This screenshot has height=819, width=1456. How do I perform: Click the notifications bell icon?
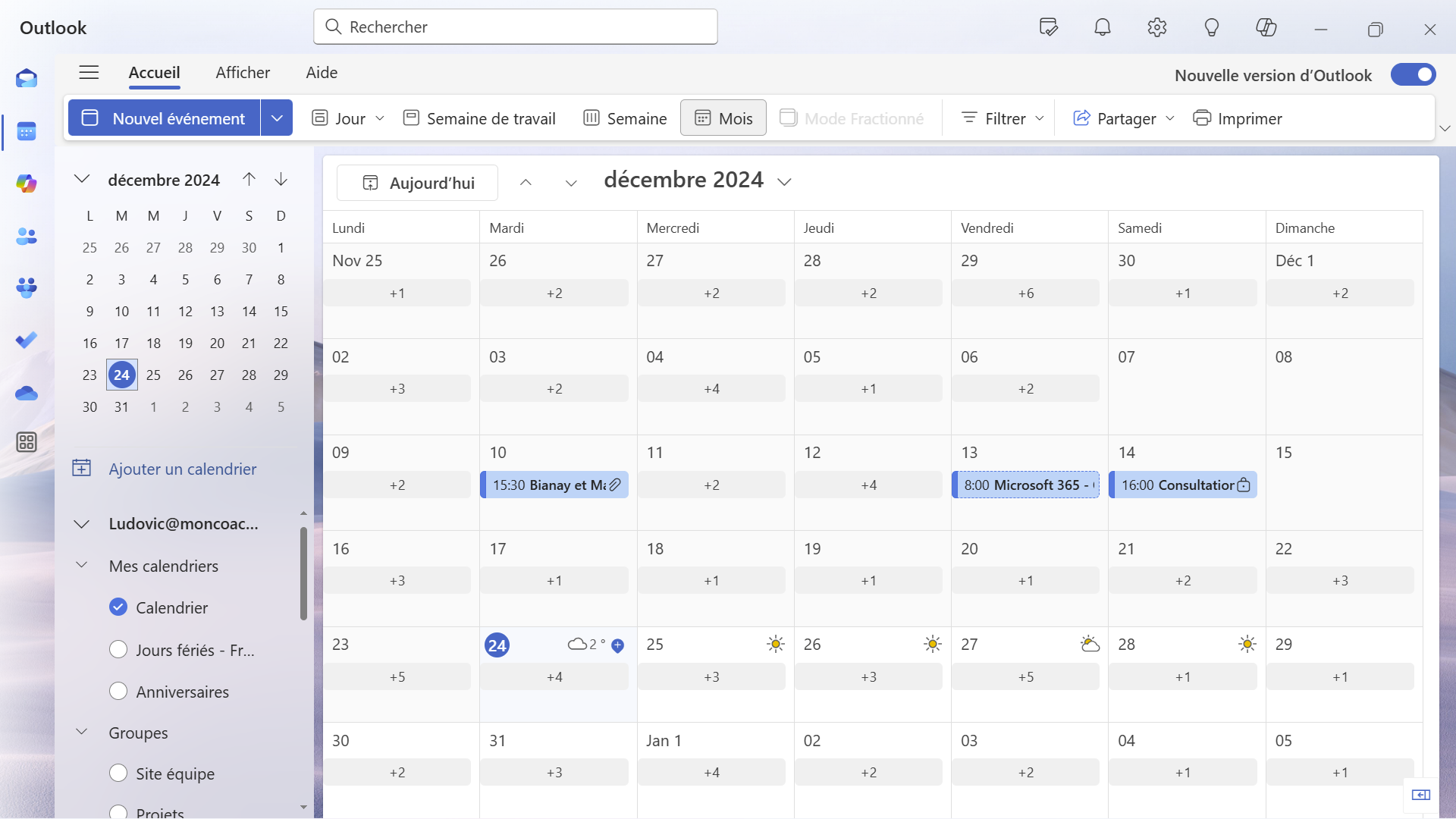click(x=1102, y=28)
